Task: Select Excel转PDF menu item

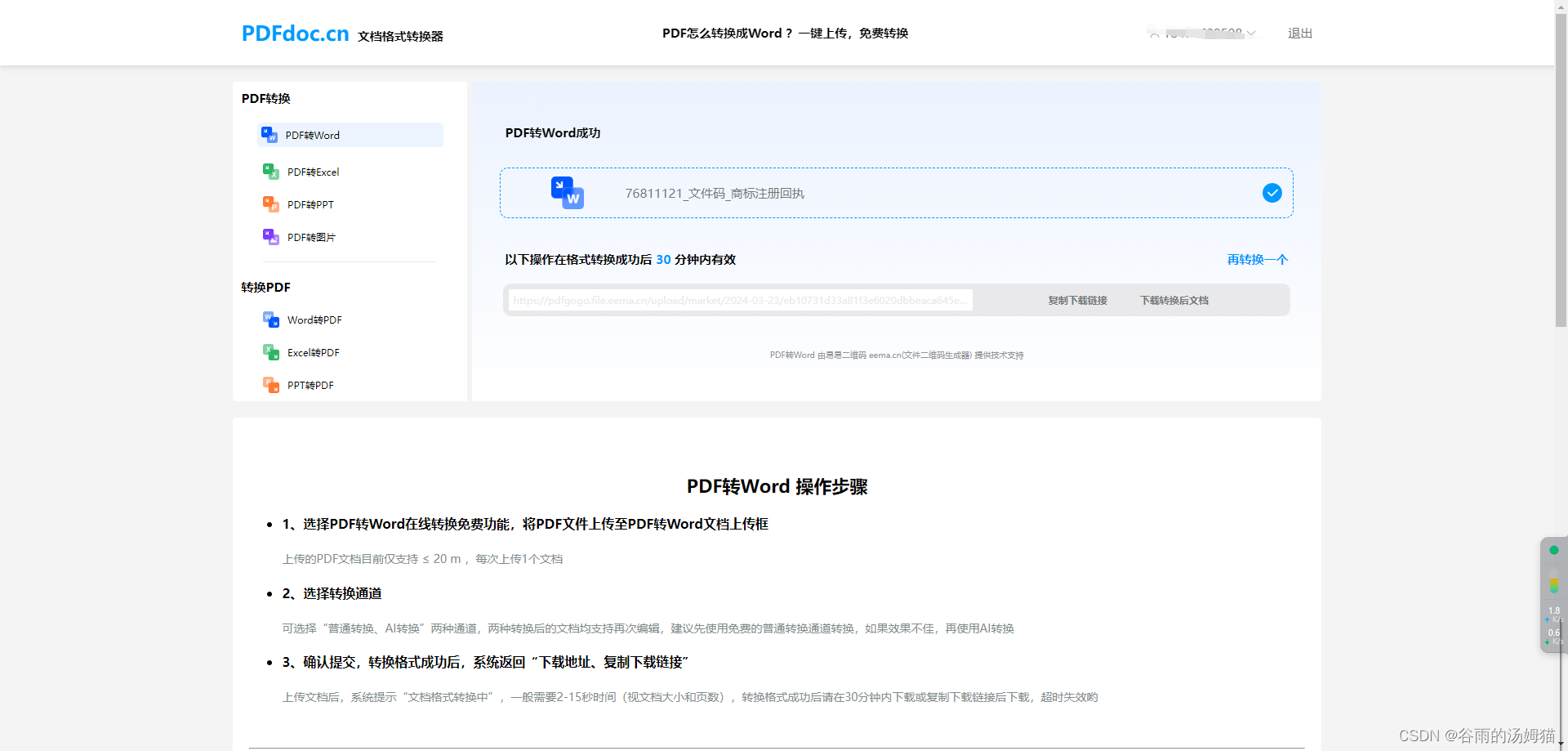Action: [x=313, y=352]
